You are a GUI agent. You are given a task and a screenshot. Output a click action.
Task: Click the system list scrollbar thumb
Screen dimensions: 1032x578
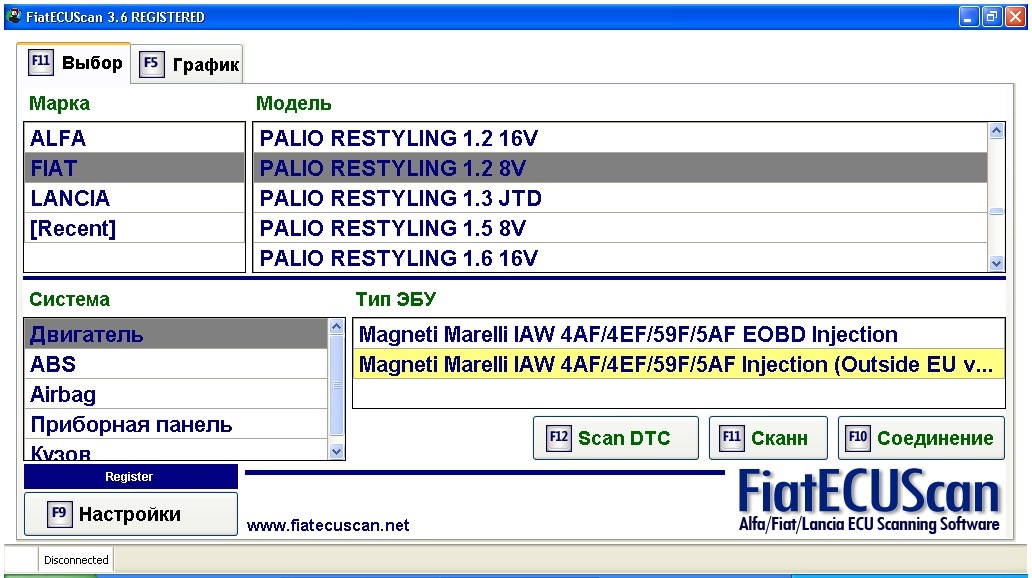336,385
